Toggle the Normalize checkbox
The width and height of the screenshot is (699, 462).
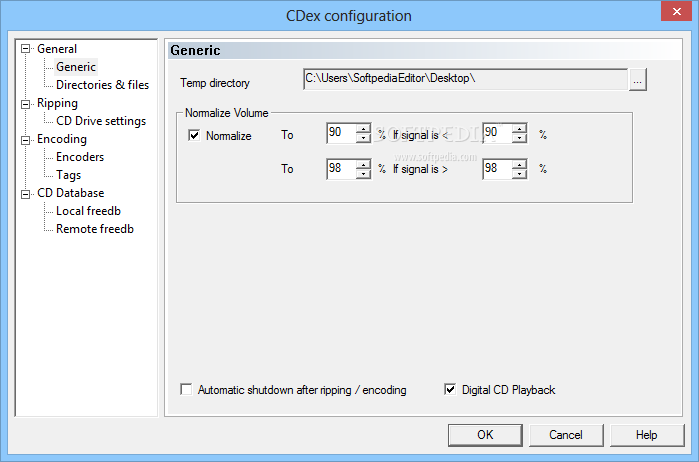(x=194, y=135)
